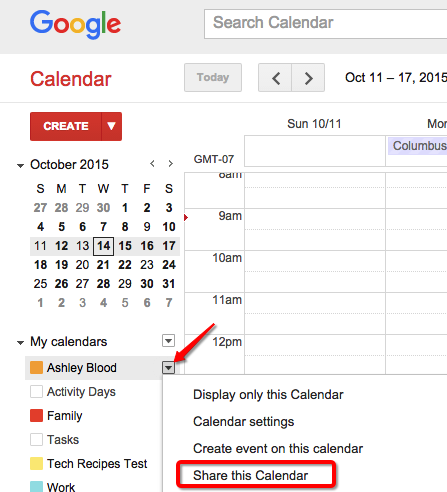Select October 1 in mini calendar
Screen dimensions: 447x492
pos(125,208)
